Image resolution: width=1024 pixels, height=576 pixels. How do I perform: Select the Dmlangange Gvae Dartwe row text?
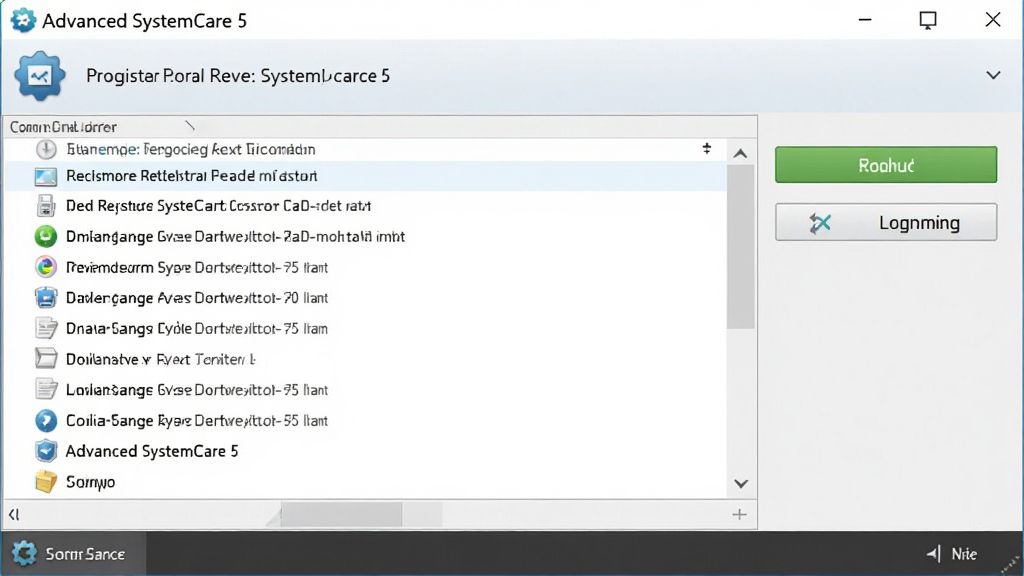coord(235,237)
